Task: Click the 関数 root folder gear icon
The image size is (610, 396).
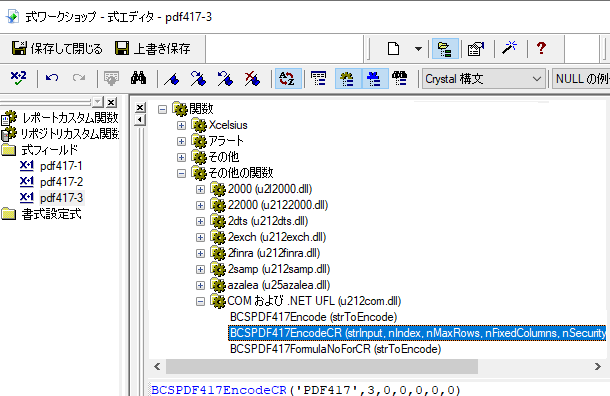Action: point(180,109)
